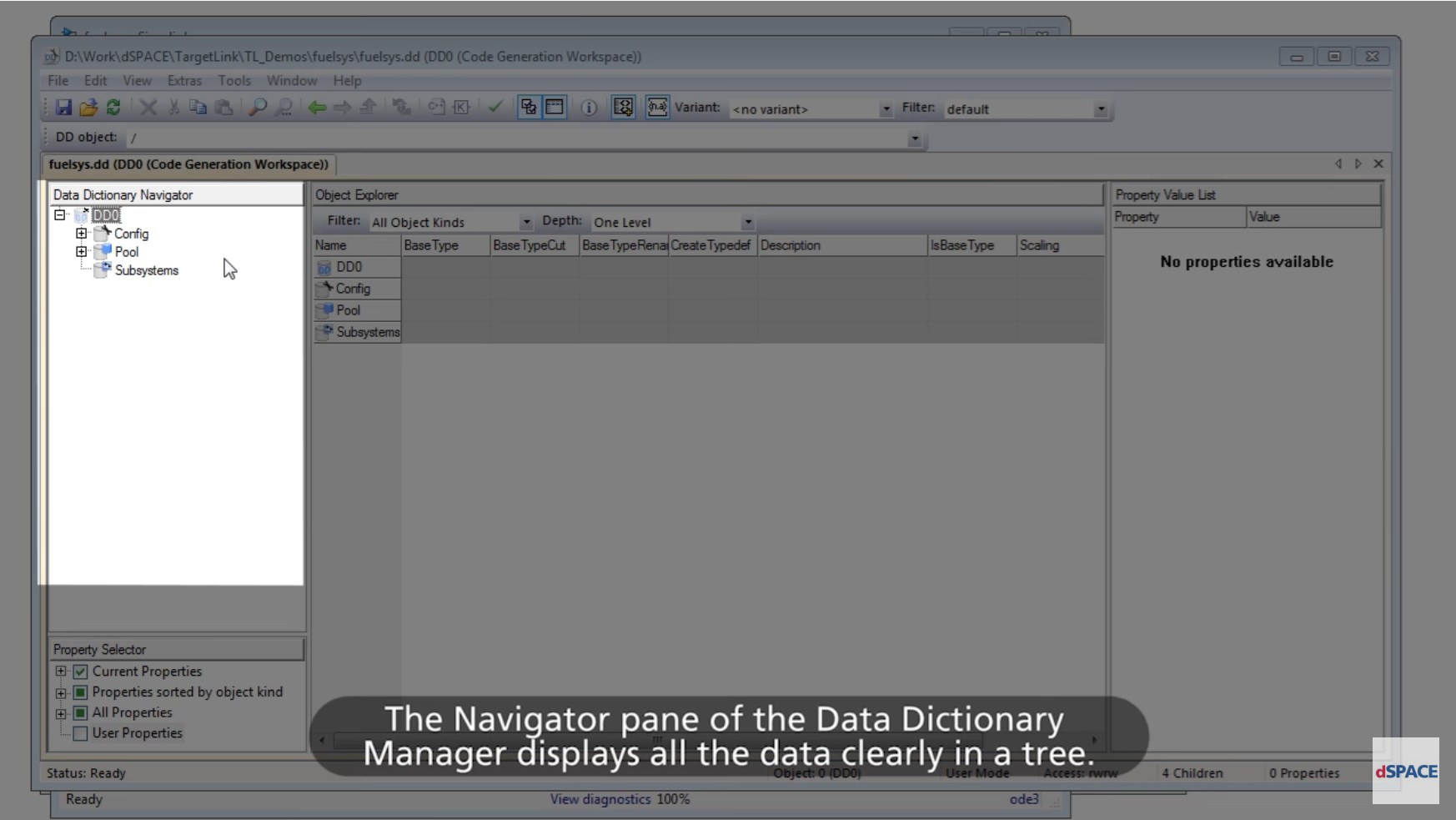
Task: Open the Variant dropdown
Action: pyautogui.click(x=886, y=109)
